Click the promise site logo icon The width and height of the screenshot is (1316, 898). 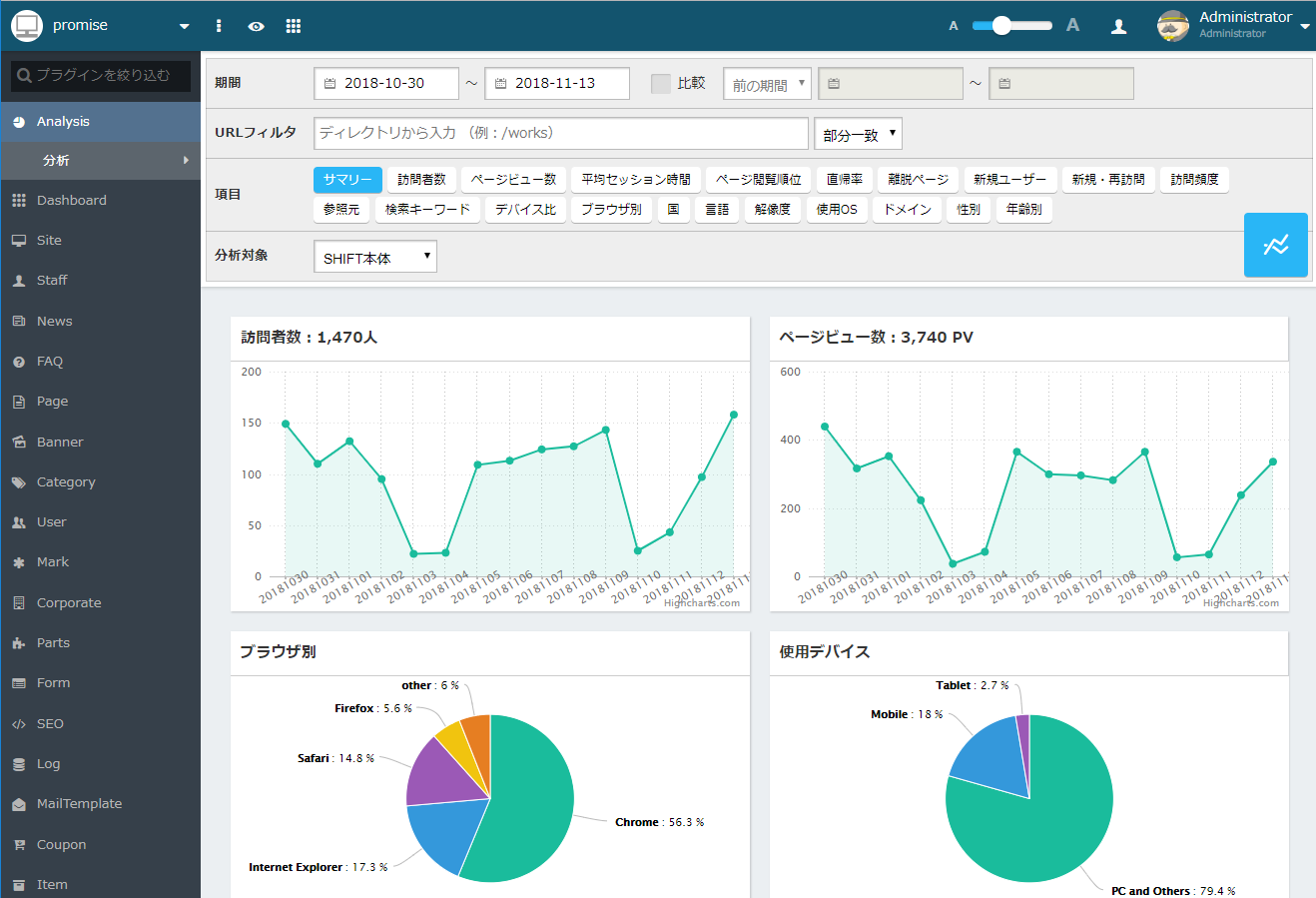(26, 26)
